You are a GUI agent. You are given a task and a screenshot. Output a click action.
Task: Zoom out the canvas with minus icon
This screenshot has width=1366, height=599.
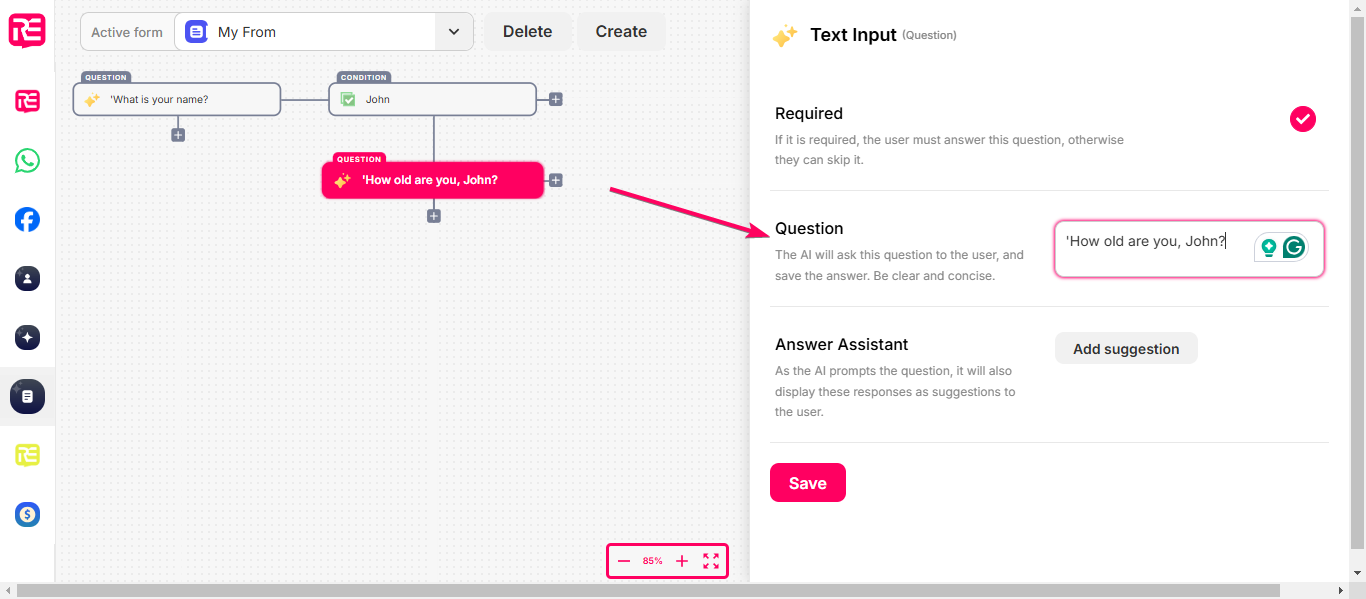coord(624,561)
